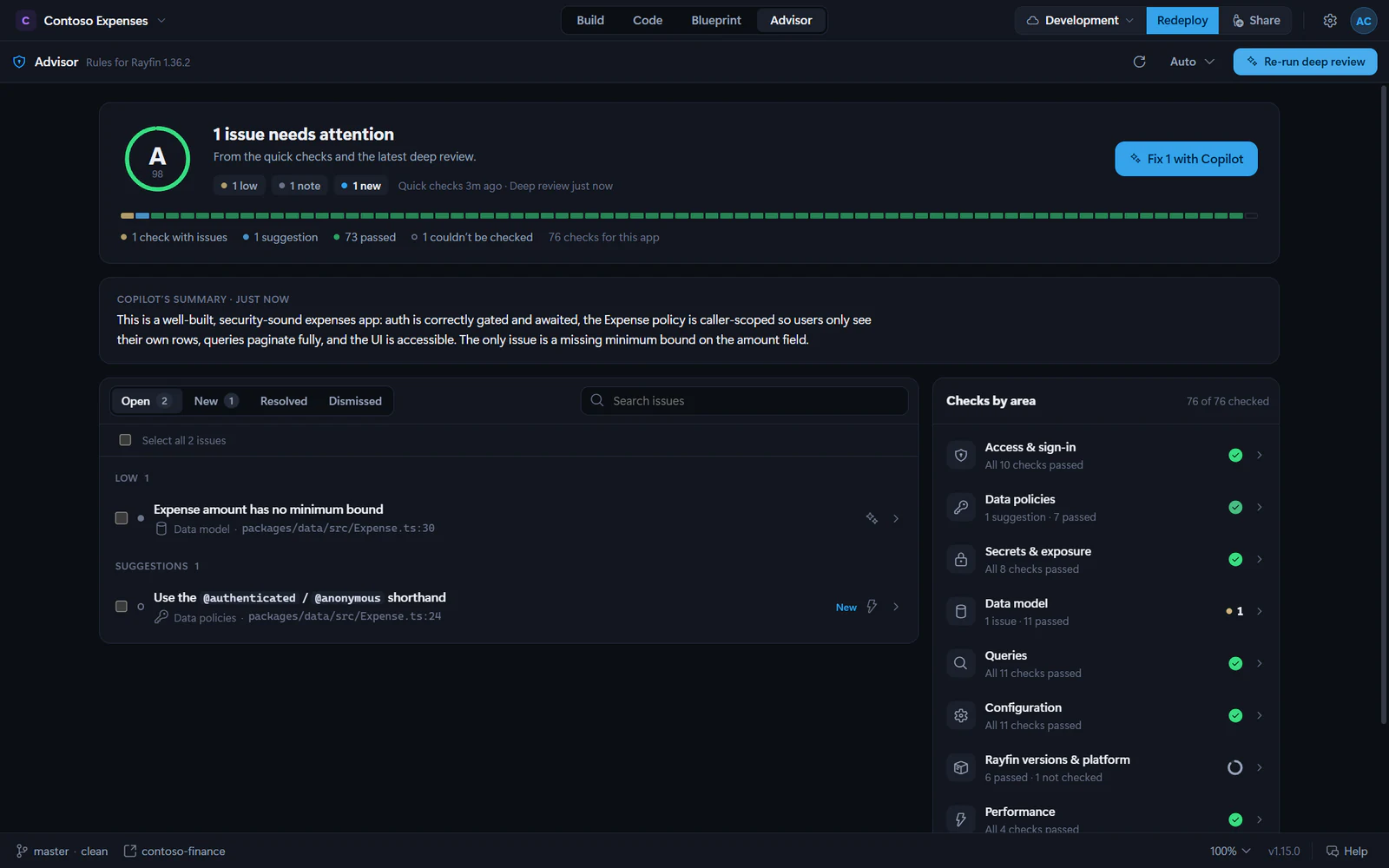Viewport: 1389px width, 868px height.
Task: Expand the Data model area chevron
Action: pos(1260,611)
